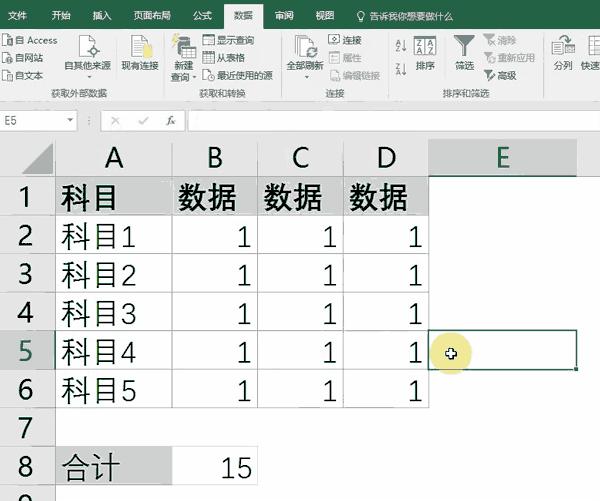Sort descending Z to A
The width and height of the screenshot is (600, 501).
(401, 69)
